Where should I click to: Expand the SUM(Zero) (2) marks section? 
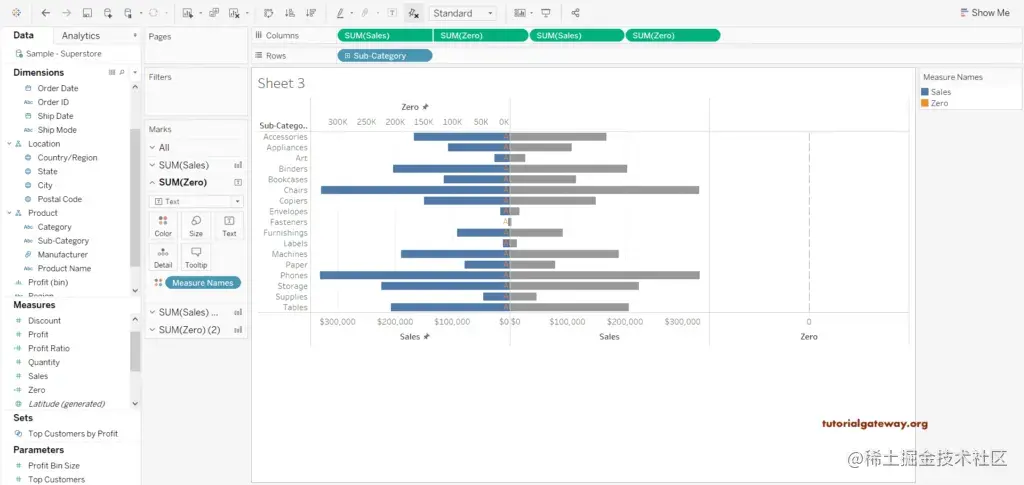[x=153, y=330]
